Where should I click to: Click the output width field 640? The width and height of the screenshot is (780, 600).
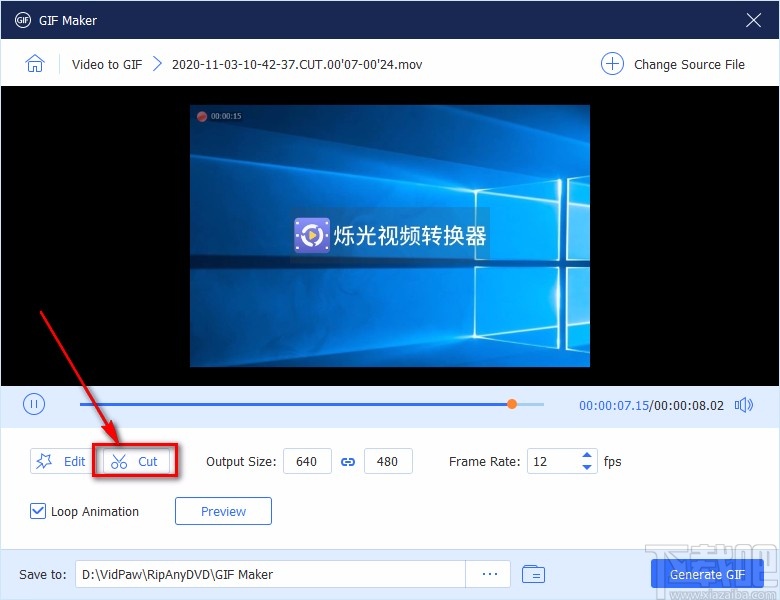coord(307,461)
